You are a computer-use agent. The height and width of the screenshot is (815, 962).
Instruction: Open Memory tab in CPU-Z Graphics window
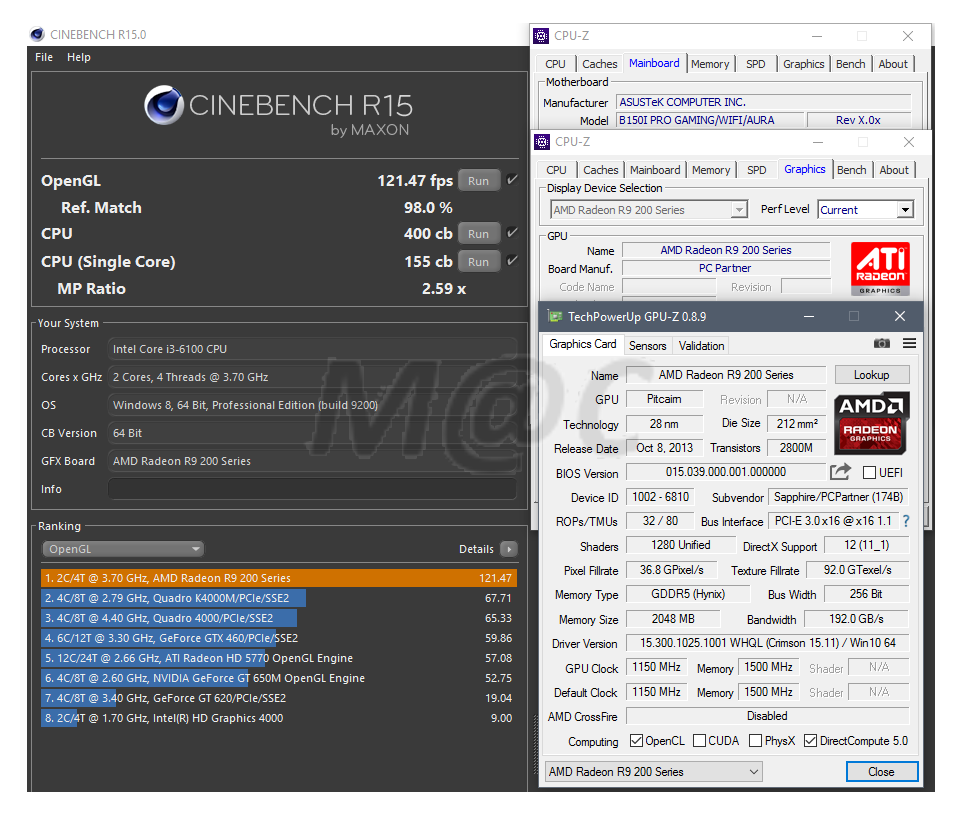pos(711,170)
